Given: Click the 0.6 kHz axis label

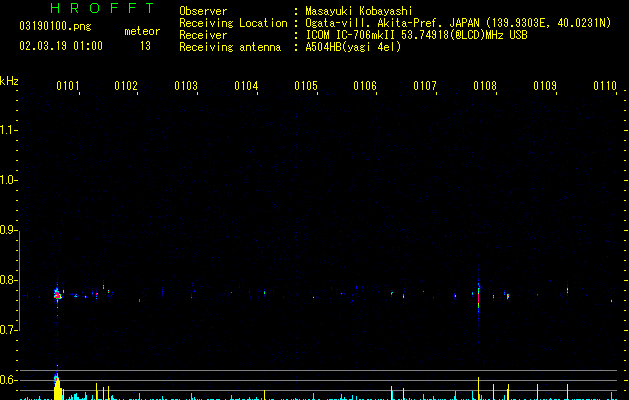Looking at the screenshot, I should click(x=8, y=380).
